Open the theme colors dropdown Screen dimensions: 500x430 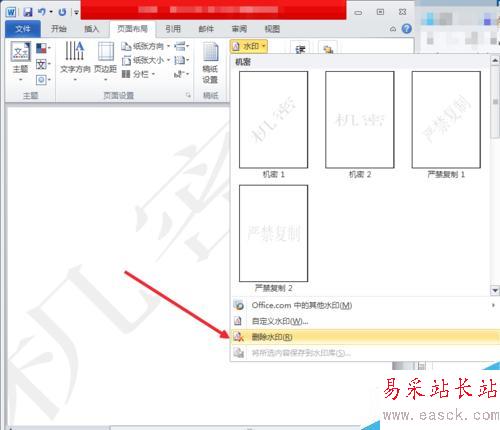pyautogui.click(x=43, y=48)
